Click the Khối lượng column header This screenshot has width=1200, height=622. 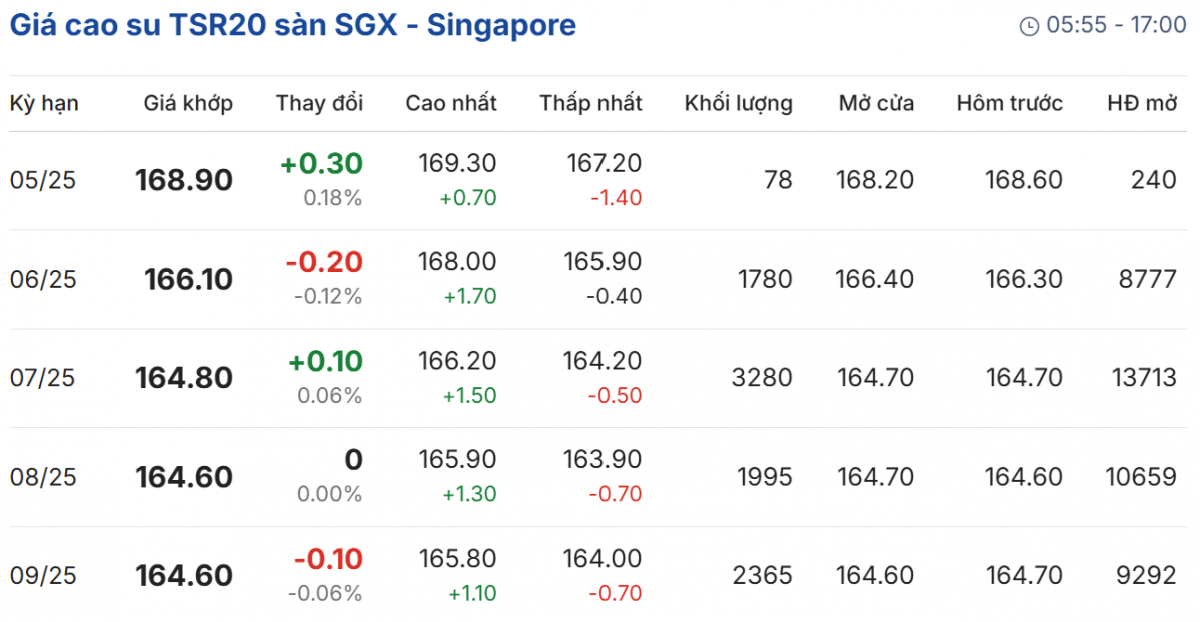click(738, 103)
